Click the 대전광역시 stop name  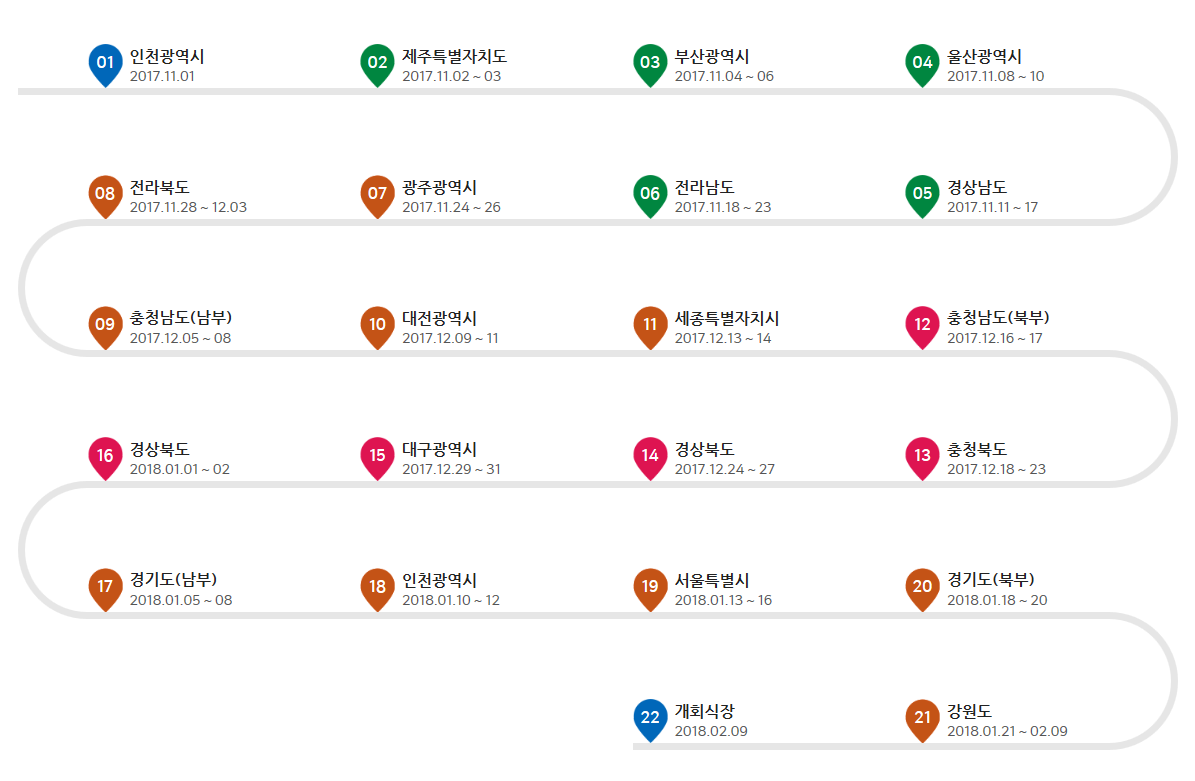pos(439,319)
